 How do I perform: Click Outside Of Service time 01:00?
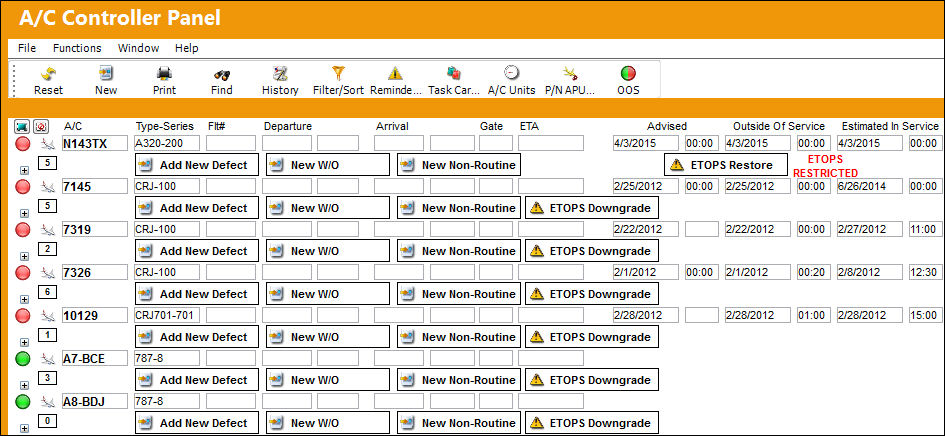[x=814, y=315]
